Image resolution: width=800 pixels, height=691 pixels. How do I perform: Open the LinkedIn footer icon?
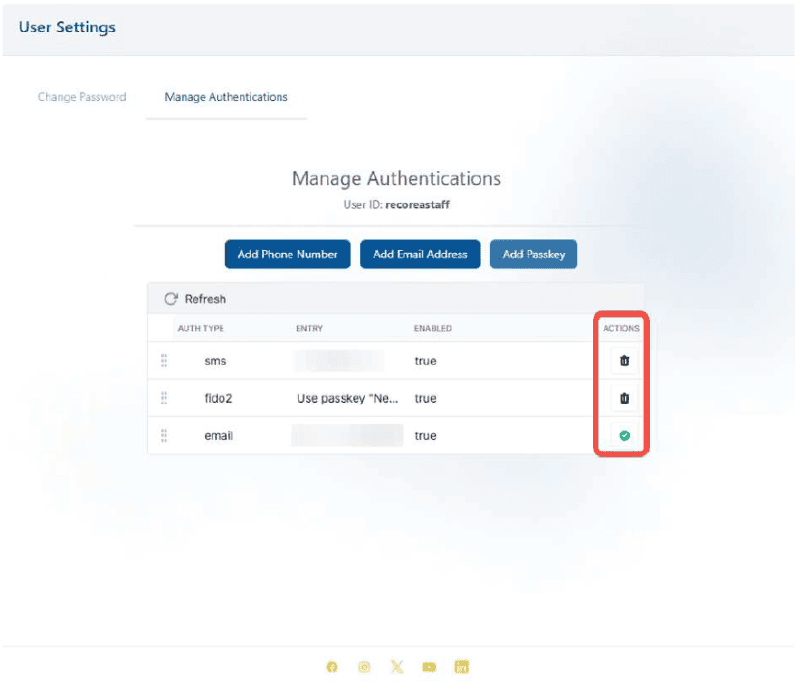(x=462, y=667)
